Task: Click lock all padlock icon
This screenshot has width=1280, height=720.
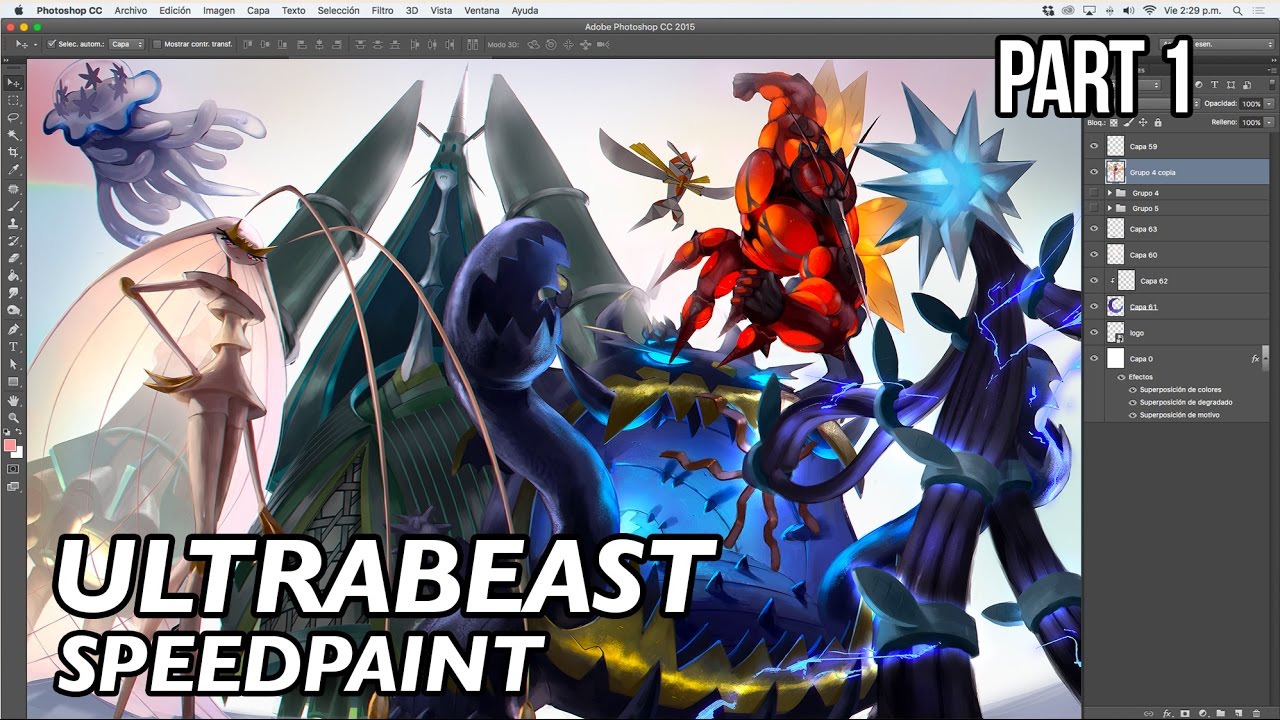Action: coord(1158,123)
